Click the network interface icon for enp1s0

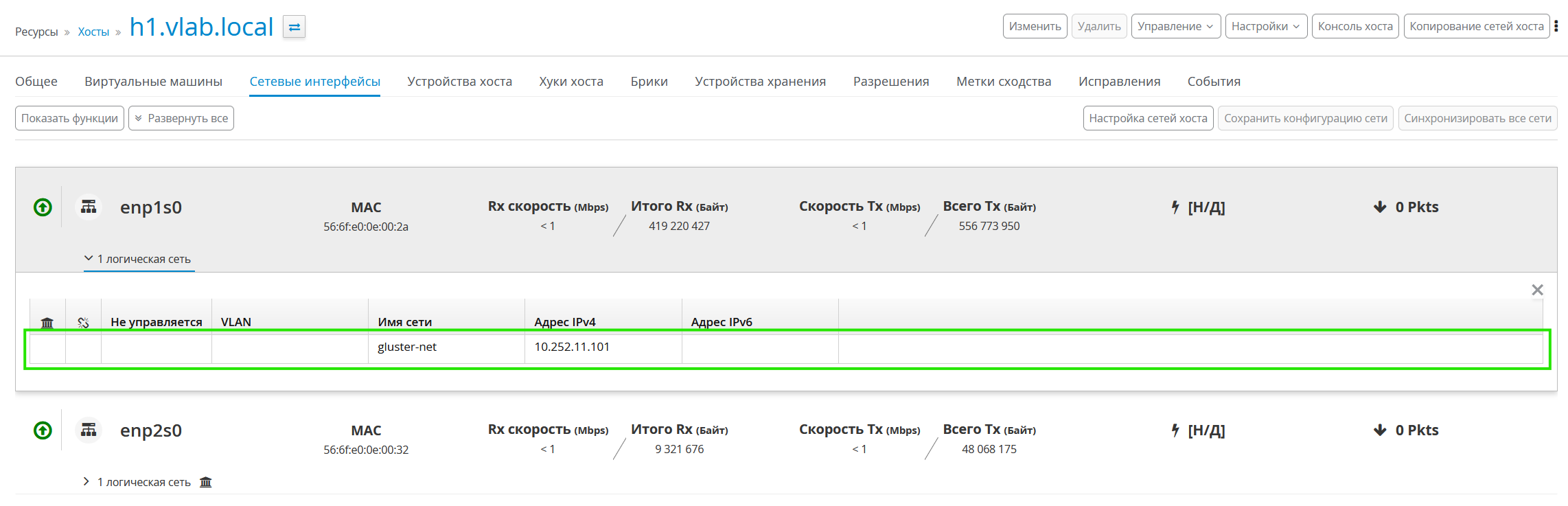(89, 207)
